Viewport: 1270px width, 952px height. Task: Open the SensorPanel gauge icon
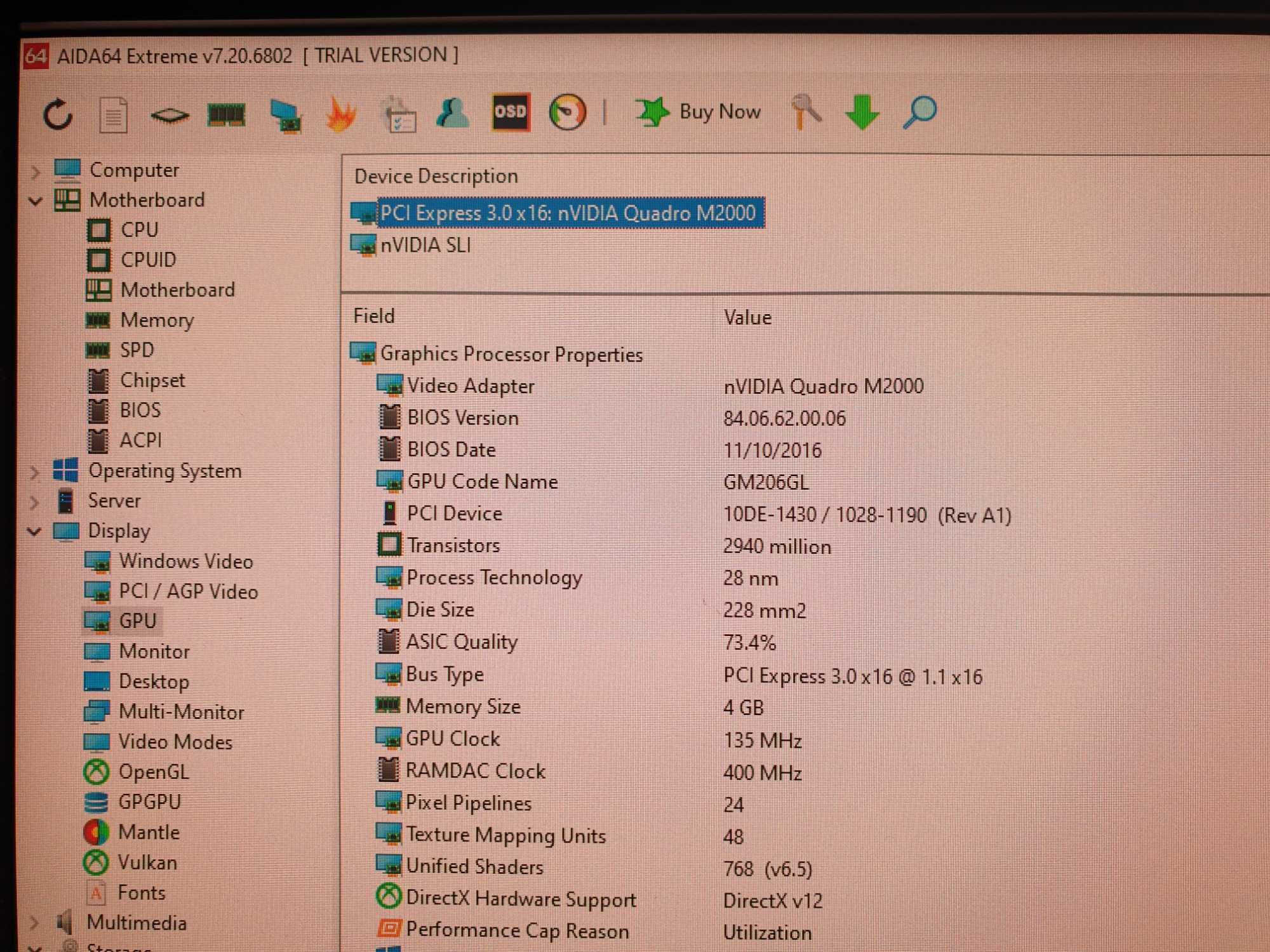[x=567, y=112]
